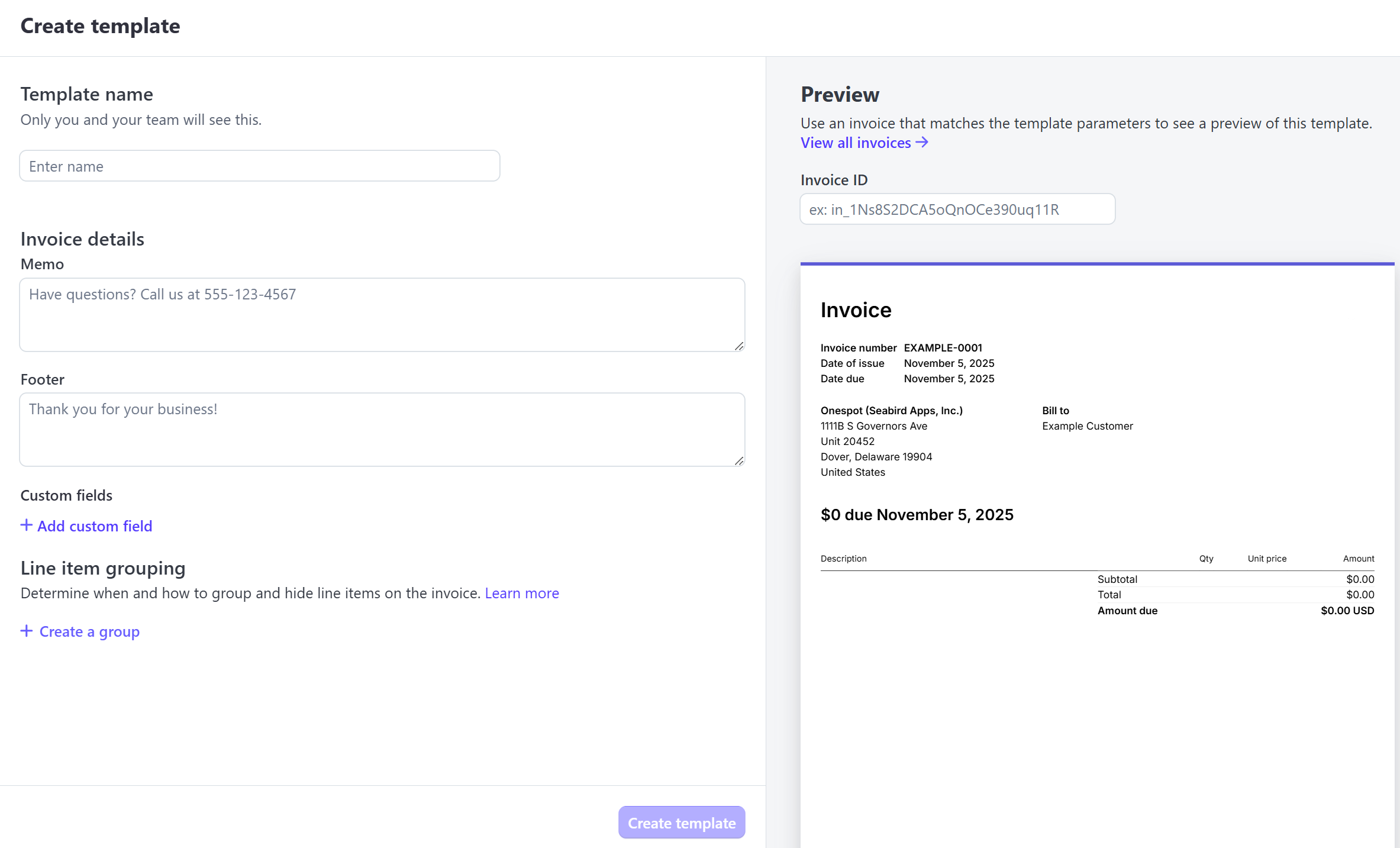This screenshot has height=848, width=1400.
Task: Click the Add custom field link
Action: [x=95, y=526]
